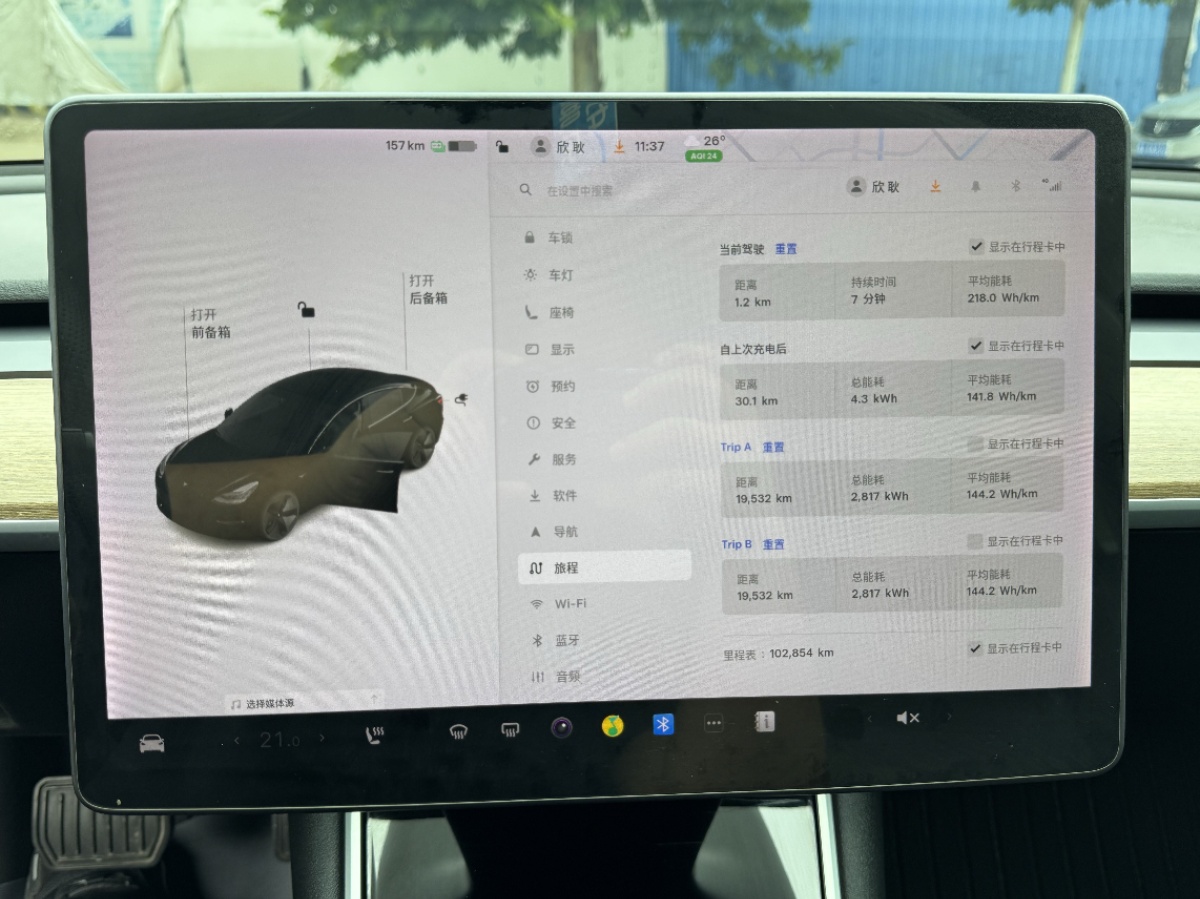The image size is (1200, 899).
Task: Uncheck 显示在行程卡中 for 当前驾驶
Action: (976, 247)
